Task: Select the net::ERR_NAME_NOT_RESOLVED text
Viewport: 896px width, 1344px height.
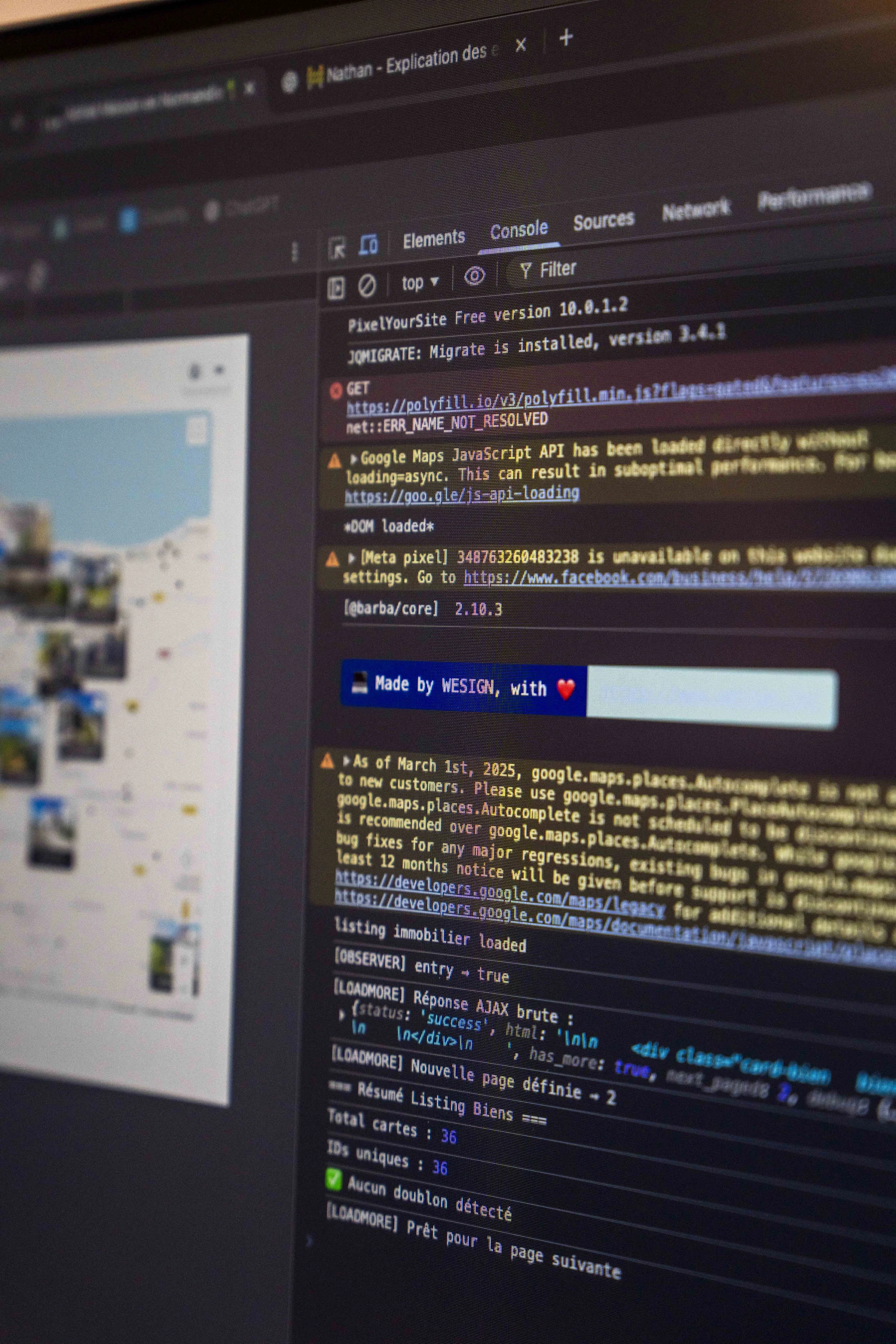Action: click(x=447, y=423)
